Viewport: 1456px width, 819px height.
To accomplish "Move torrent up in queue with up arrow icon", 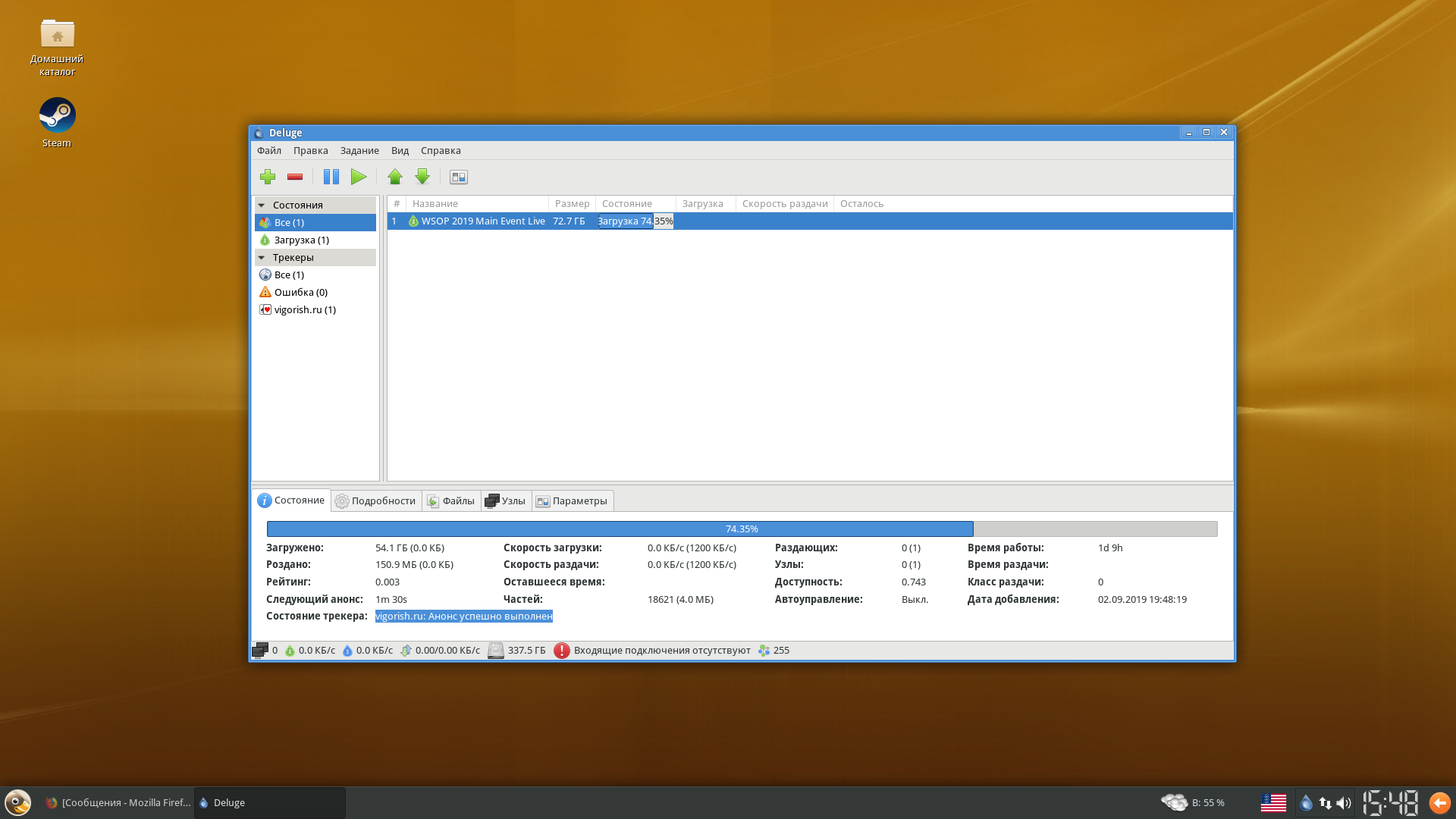I will pos(395,177).
